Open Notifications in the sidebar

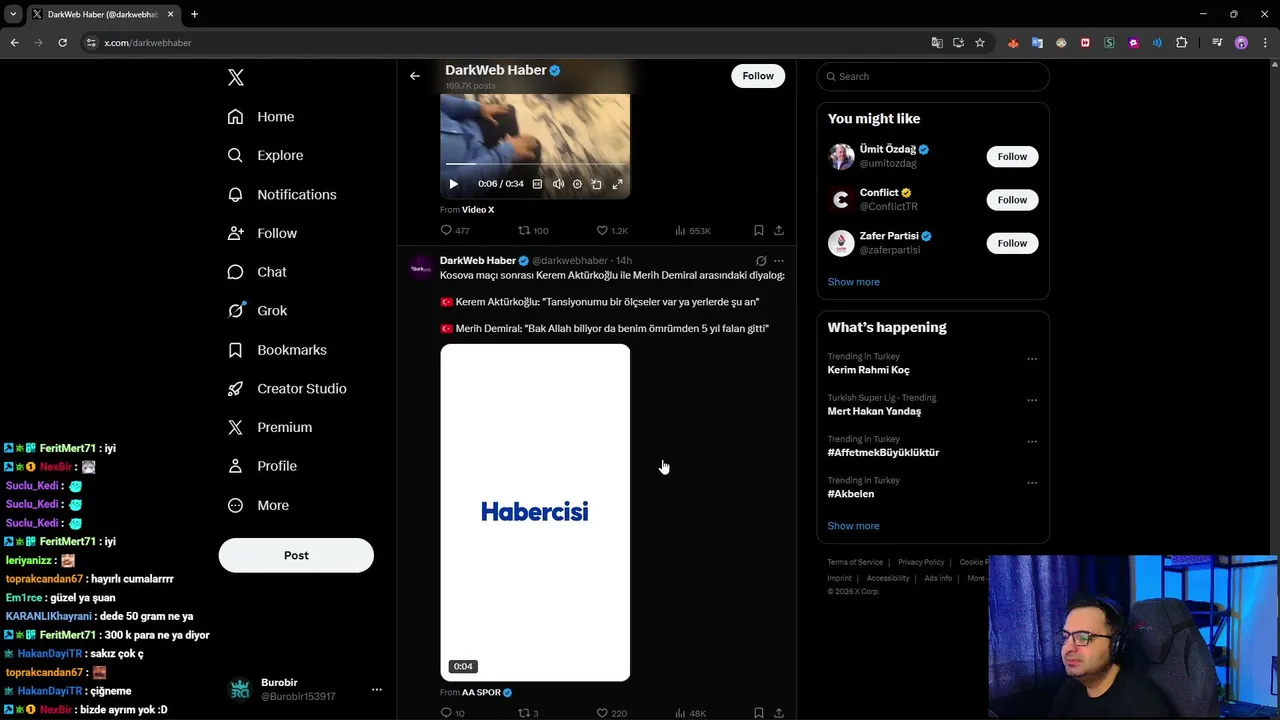[x=282, y=194]
